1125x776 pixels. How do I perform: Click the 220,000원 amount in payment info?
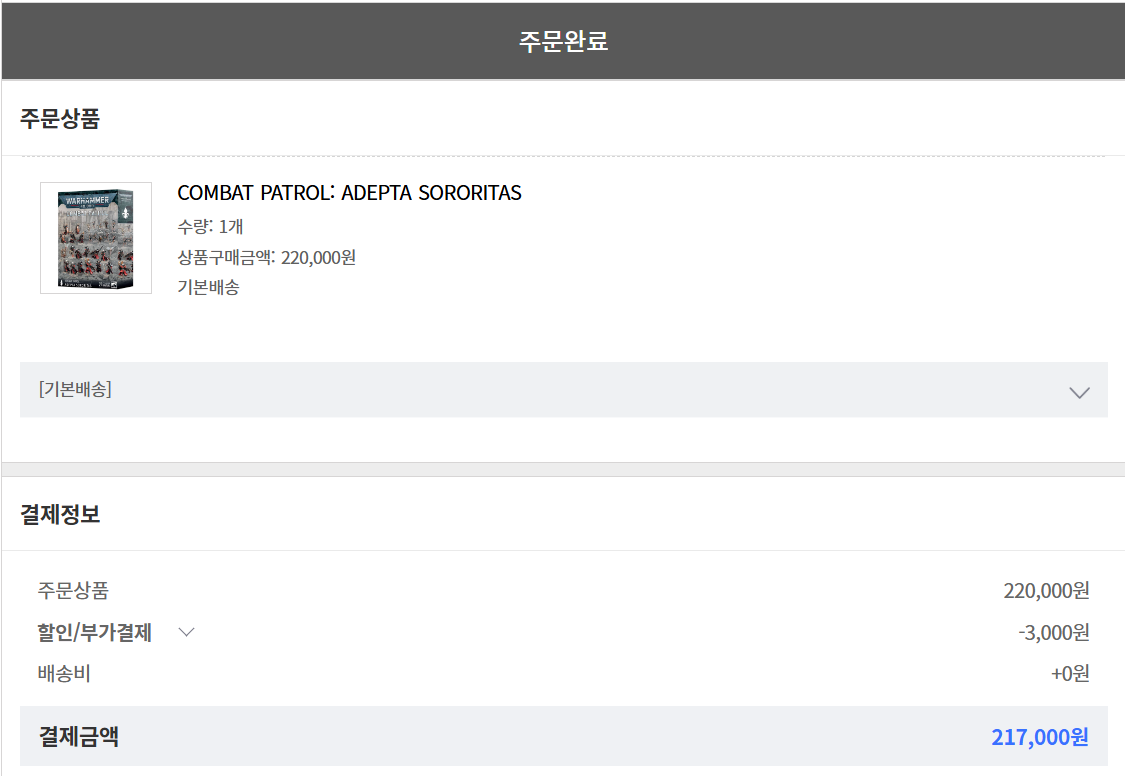point(1046,591)
